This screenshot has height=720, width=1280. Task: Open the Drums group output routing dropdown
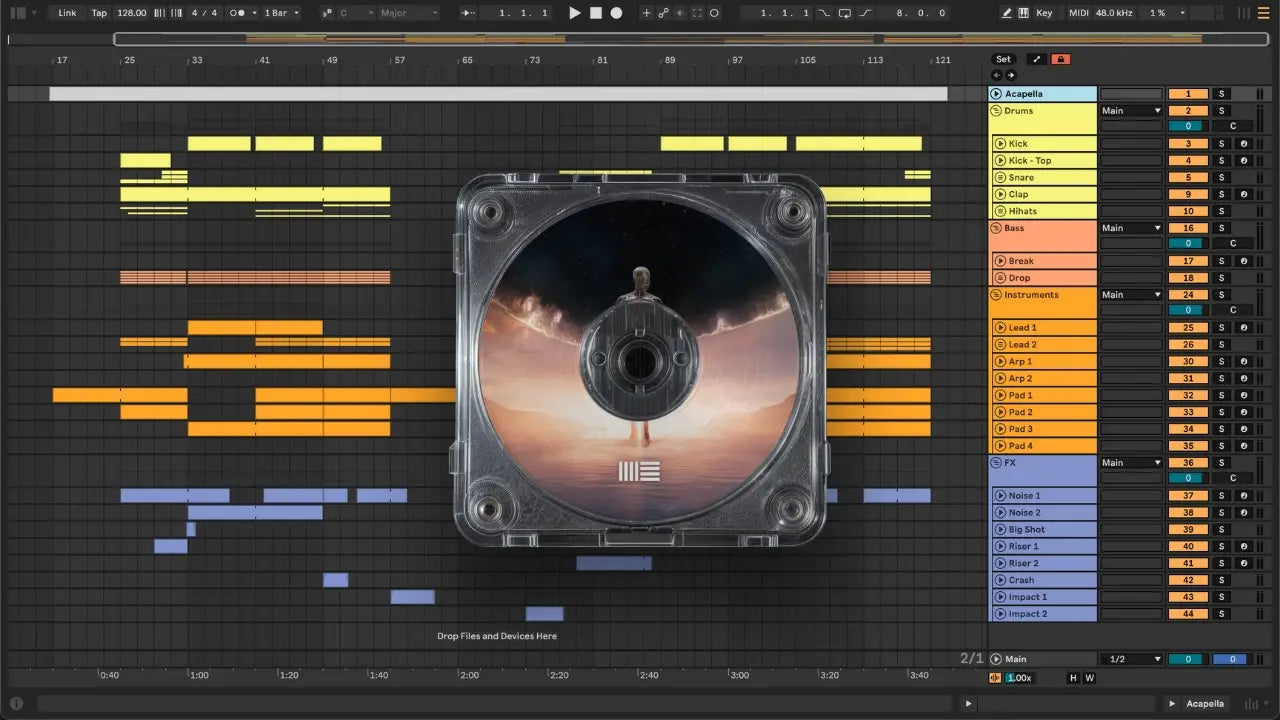coord(1131,111)
